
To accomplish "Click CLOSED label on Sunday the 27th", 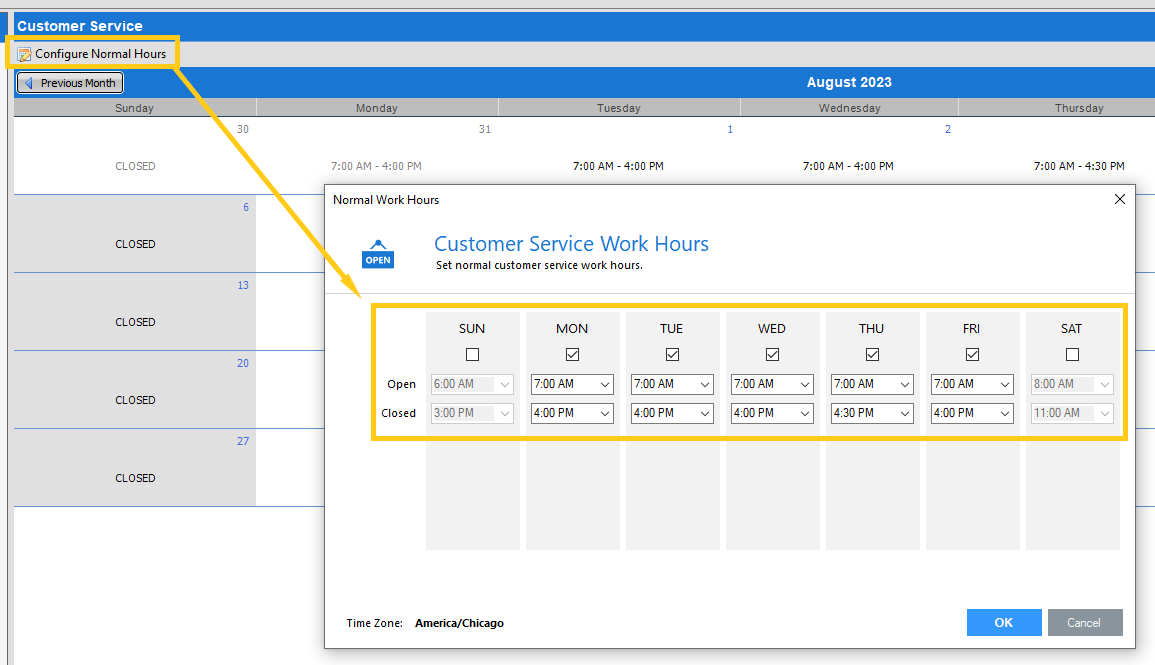I will tap(136, 479).
